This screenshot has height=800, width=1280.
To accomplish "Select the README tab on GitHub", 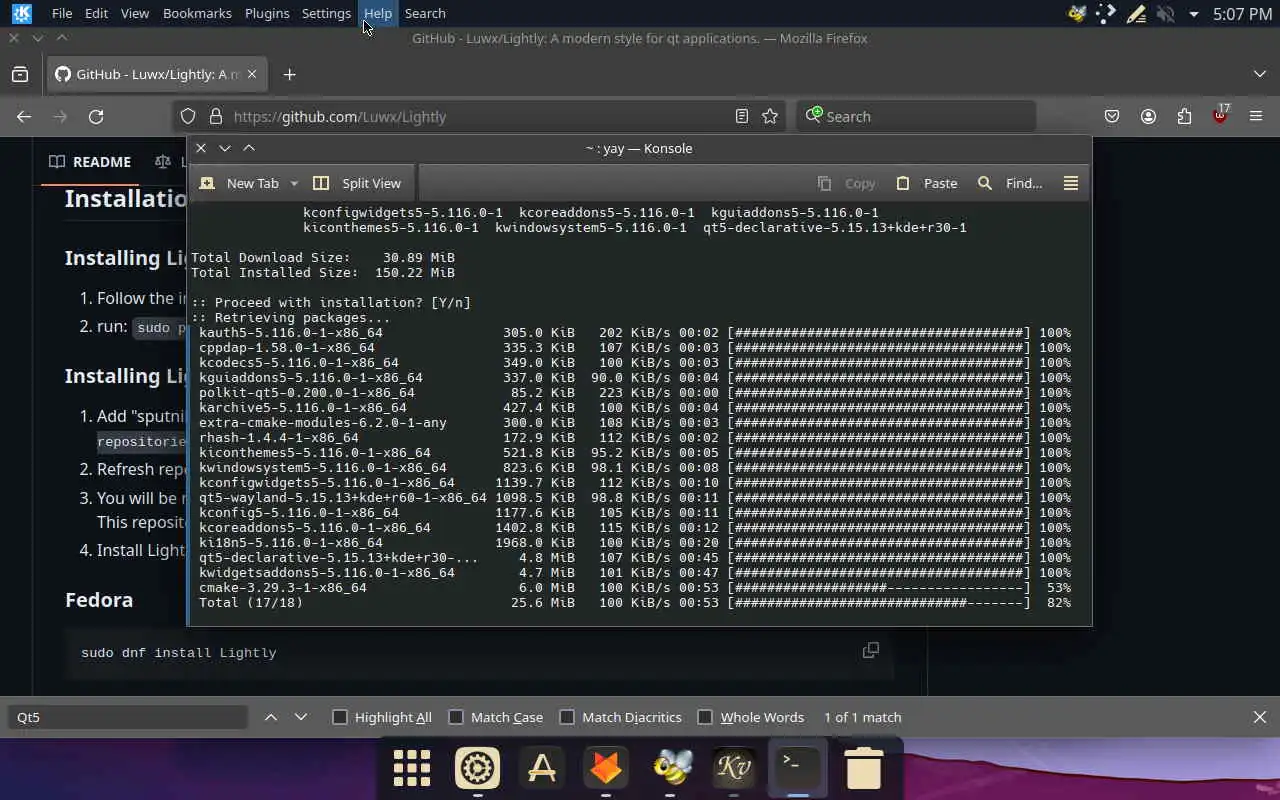I will coord(90,161).
